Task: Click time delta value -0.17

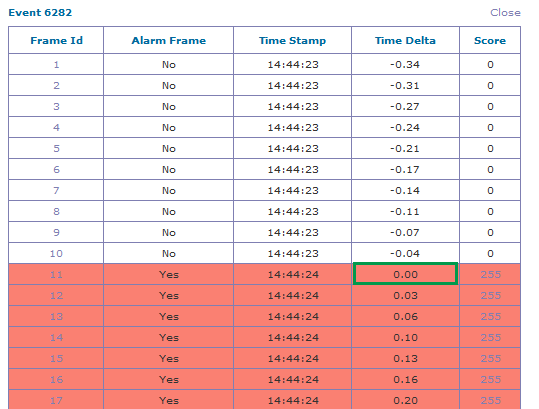Action: pos(405,169)
